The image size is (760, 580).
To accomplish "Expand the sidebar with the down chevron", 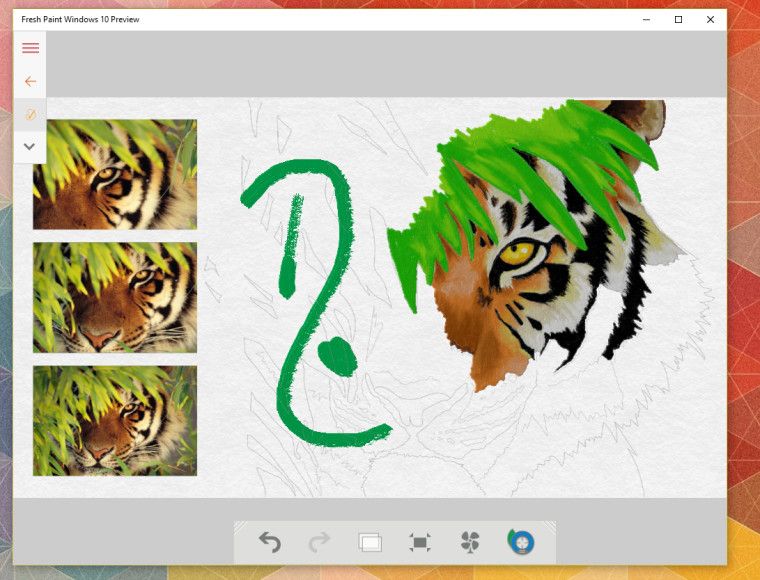I will click(30, 146).
